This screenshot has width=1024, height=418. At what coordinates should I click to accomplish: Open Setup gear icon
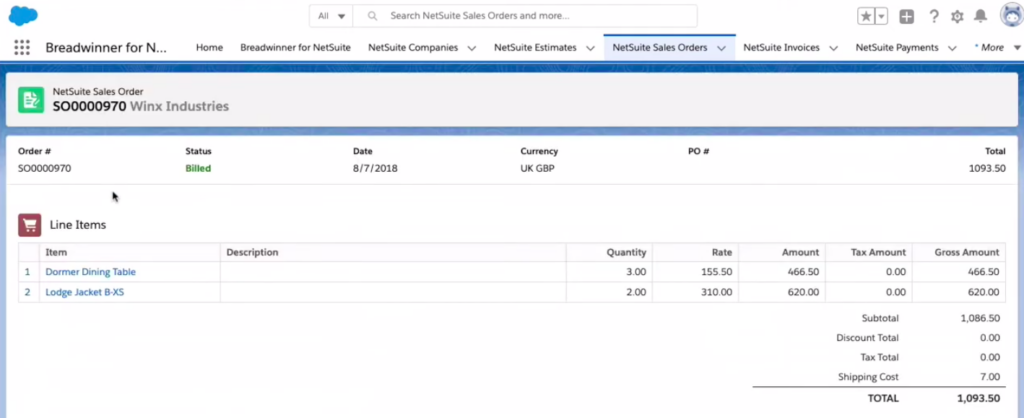pyautogui.click(x=957, y=16)
